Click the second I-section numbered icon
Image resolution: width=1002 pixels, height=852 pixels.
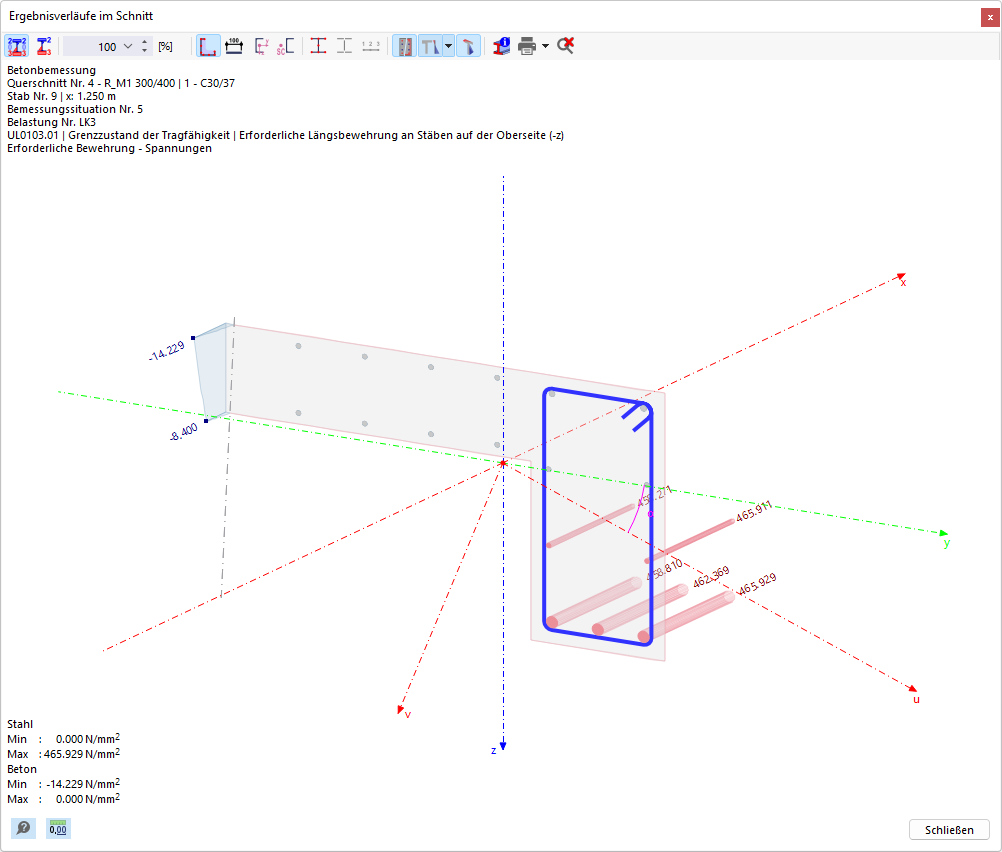point(43,46)
